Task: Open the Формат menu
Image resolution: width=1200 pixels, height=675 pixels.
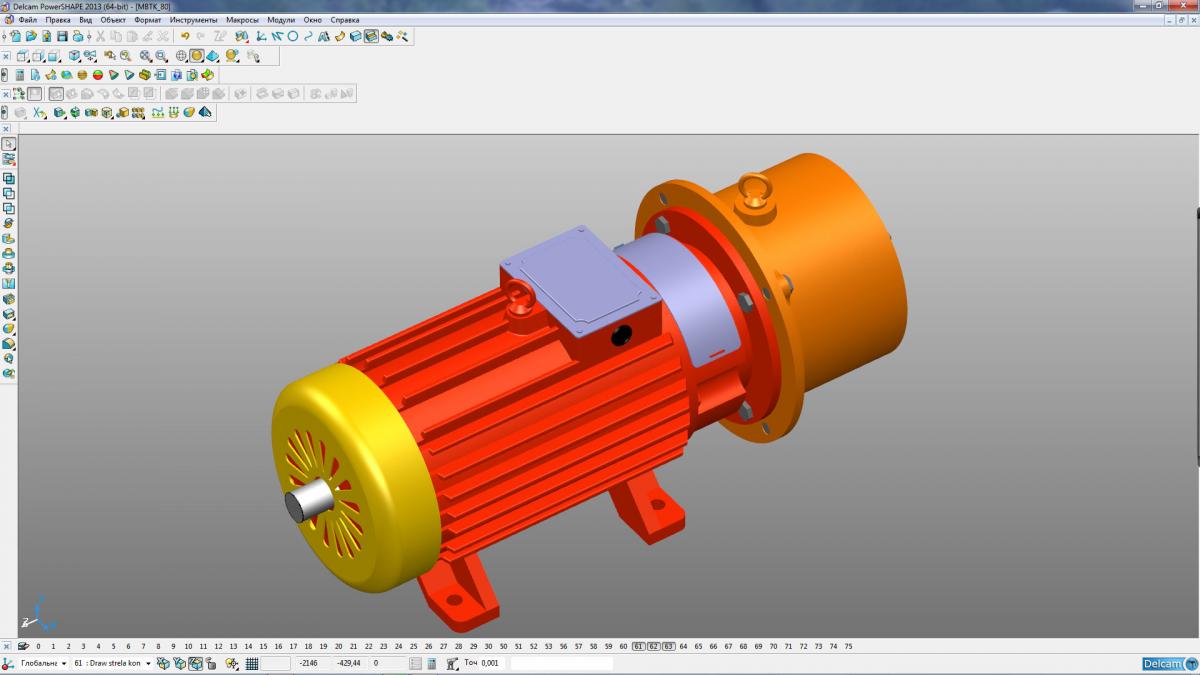Action: [148, 20]
